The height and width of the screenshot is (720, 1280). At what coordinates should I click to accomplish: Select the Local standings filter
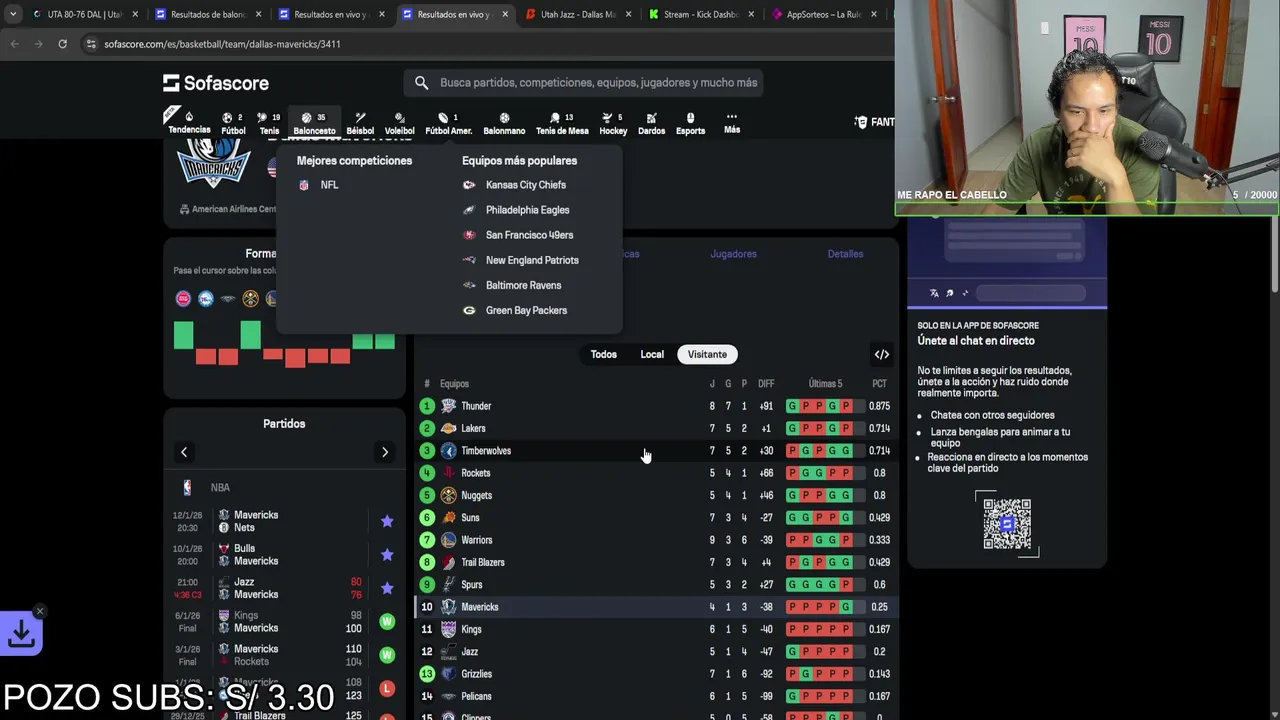(x=652, y=354)
